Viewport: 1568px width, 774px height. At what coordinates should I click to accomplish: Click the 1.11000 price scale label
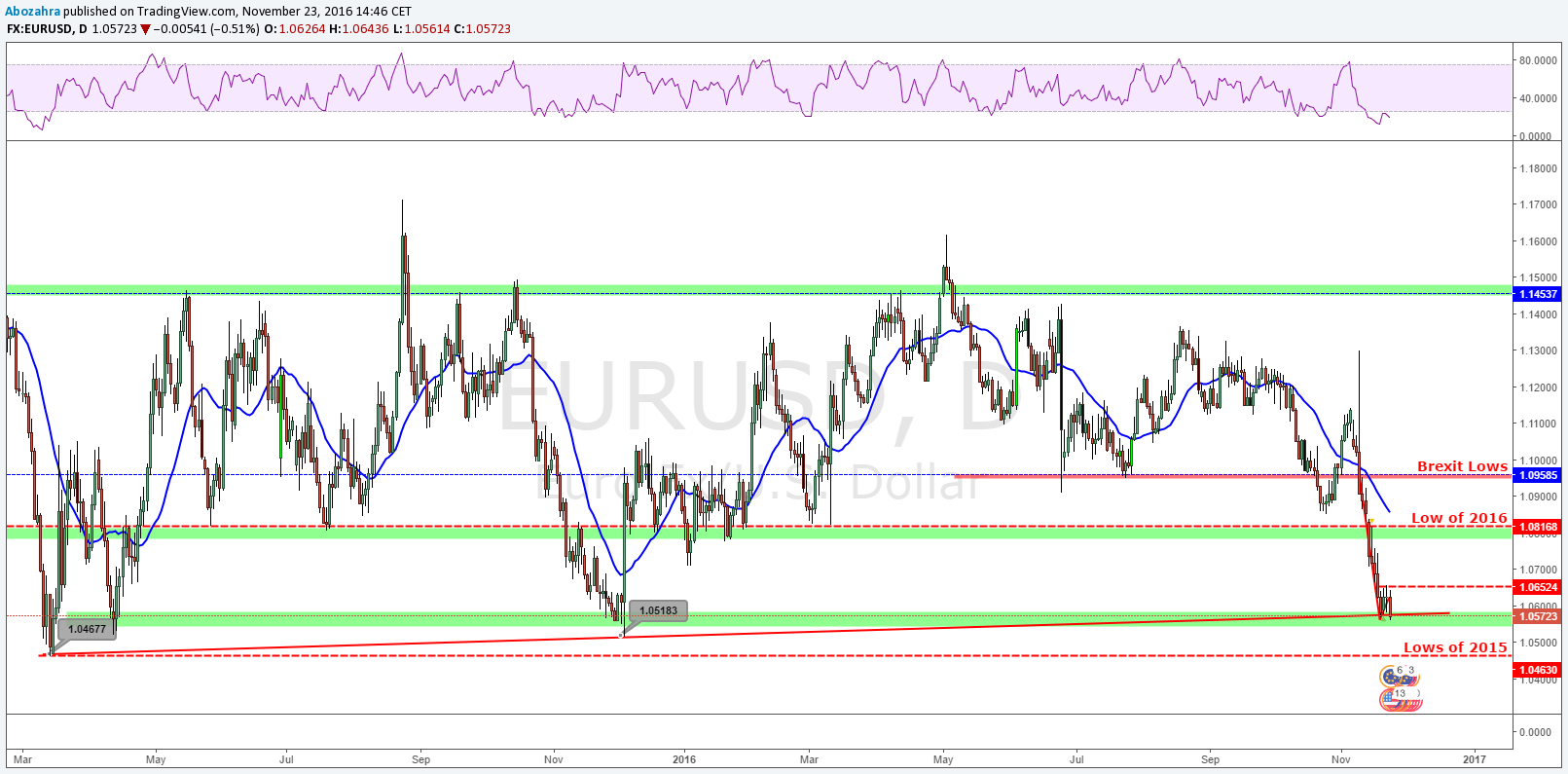(1538, 424)
